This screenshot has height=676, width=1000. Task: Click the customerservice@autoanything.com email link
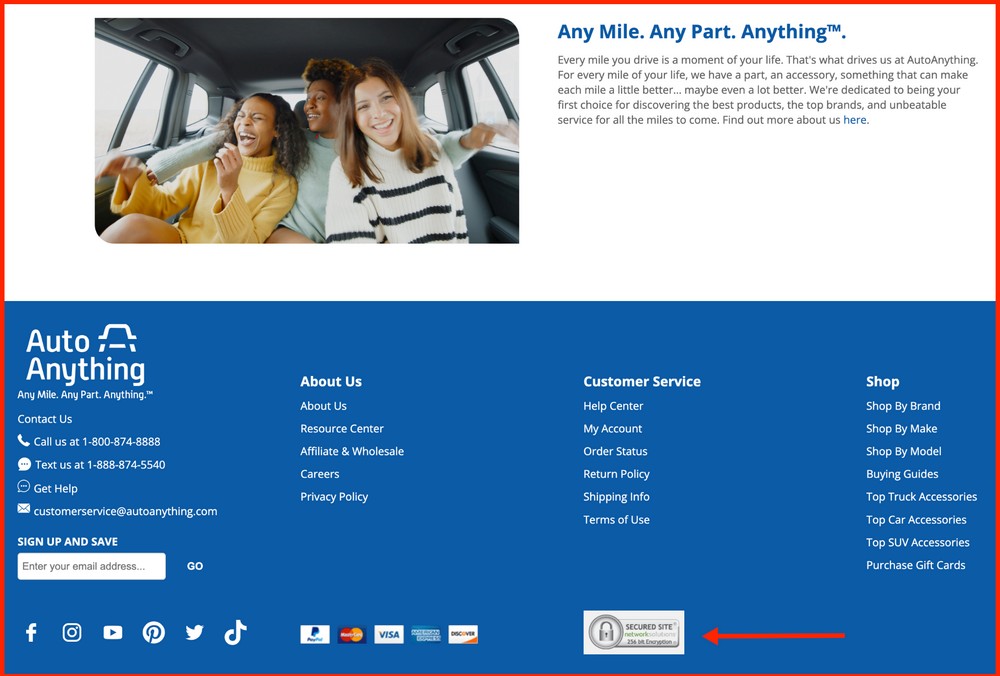[x=125, y=511]
